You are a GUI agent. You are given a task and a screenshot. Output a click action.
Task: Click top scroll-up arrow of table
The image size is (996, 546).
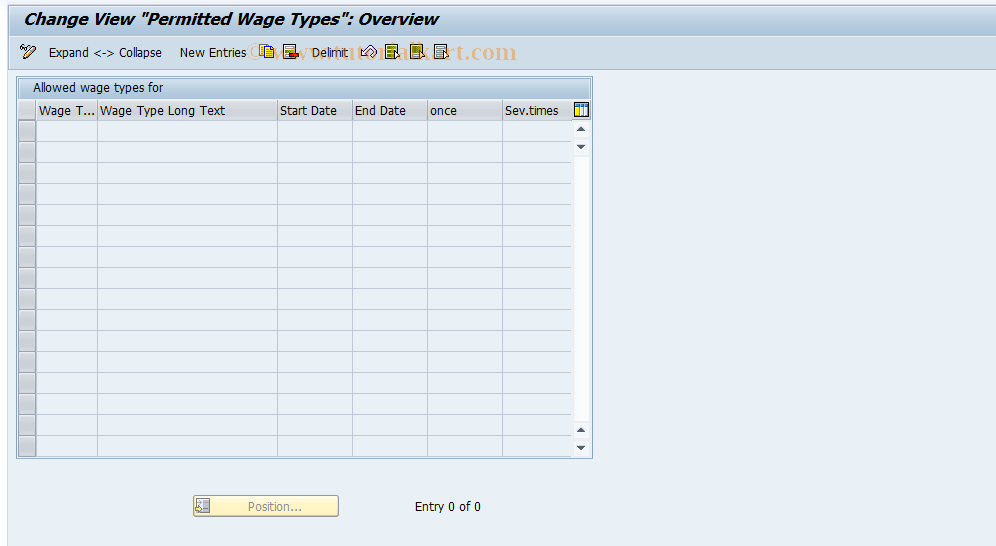point(581,129)
